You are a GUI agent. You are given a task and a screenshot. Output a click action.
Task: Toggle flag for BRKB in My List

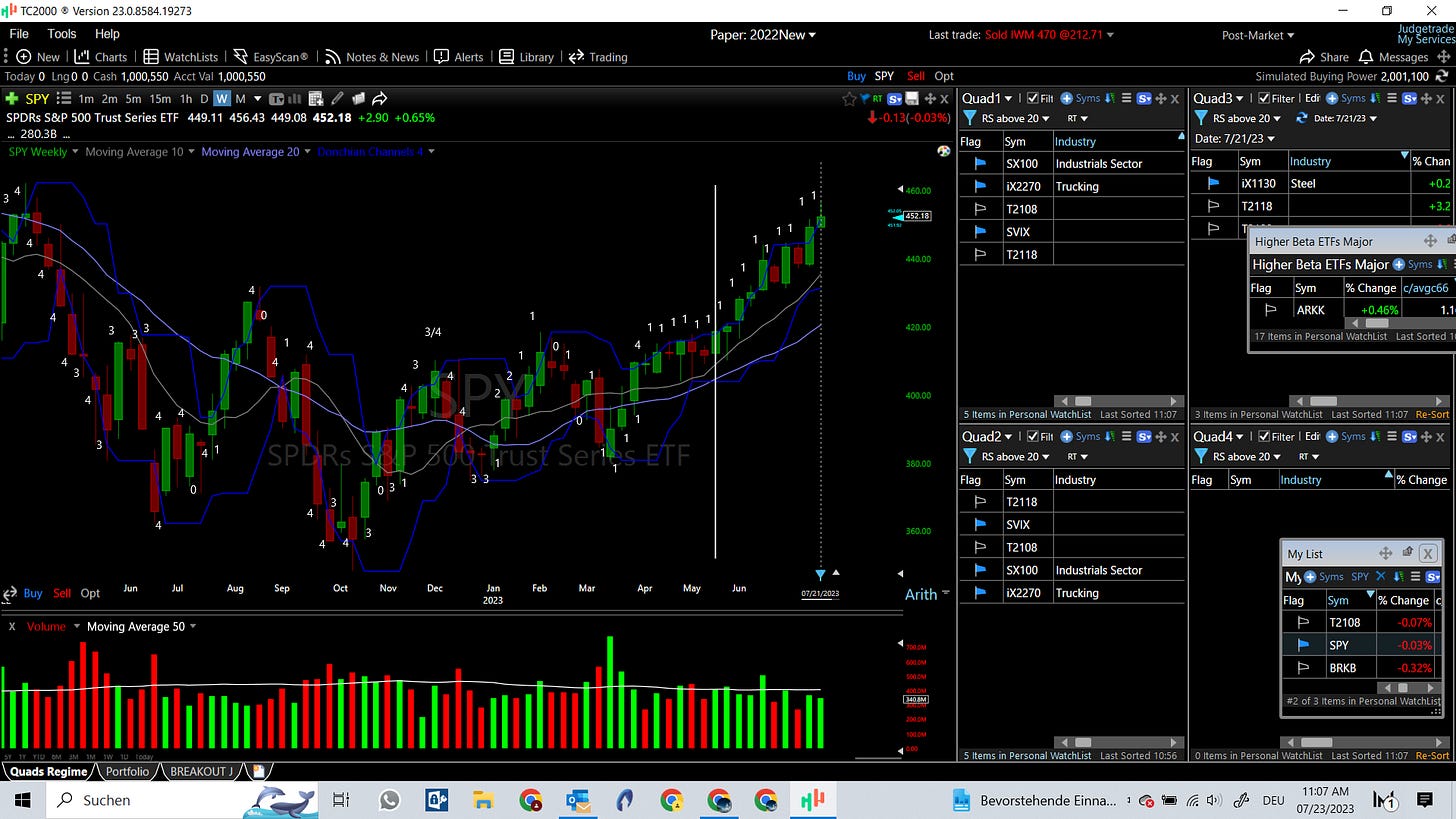[1303, 667]
